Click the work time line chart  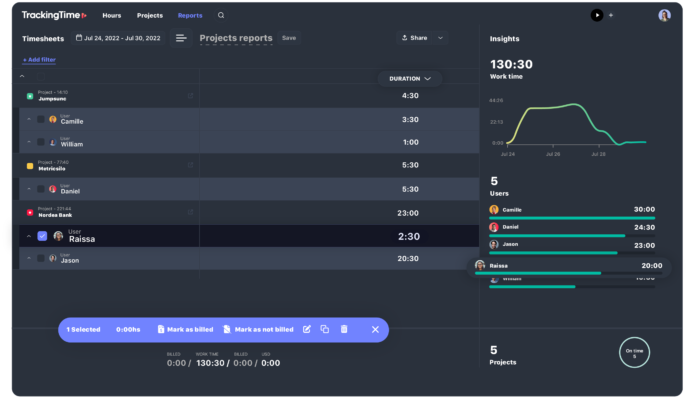coord(576,124)
